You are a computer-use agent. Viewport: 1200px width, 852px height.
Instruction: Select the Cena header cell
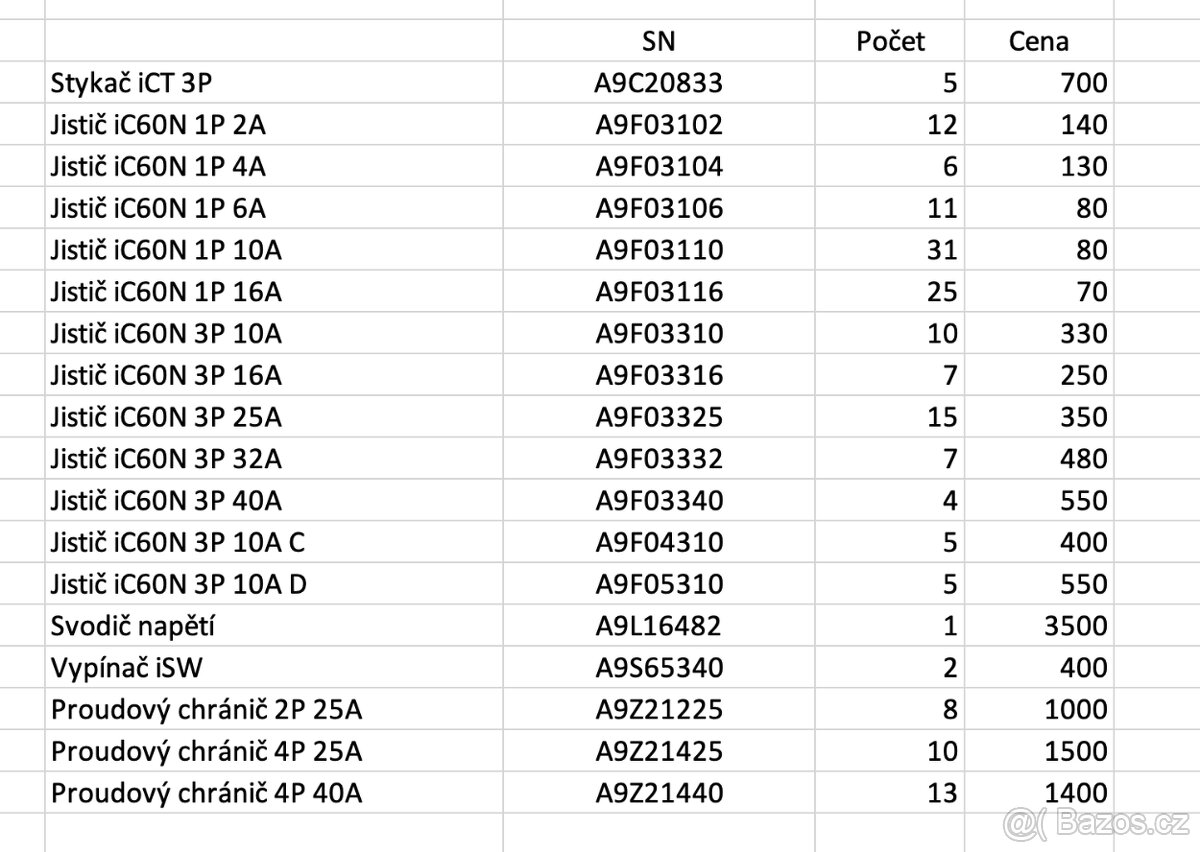coord(1038,41)
